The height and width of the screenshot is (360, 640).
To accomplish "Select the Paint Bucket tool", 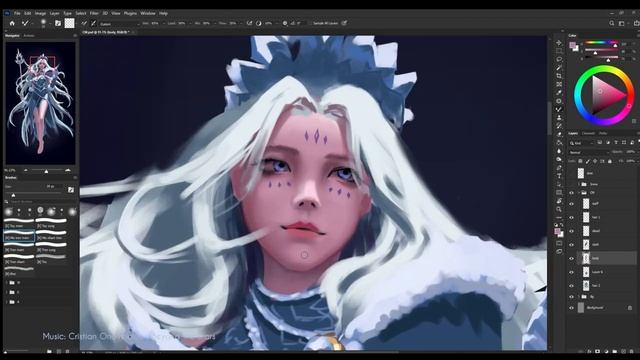I will [559, 142].
